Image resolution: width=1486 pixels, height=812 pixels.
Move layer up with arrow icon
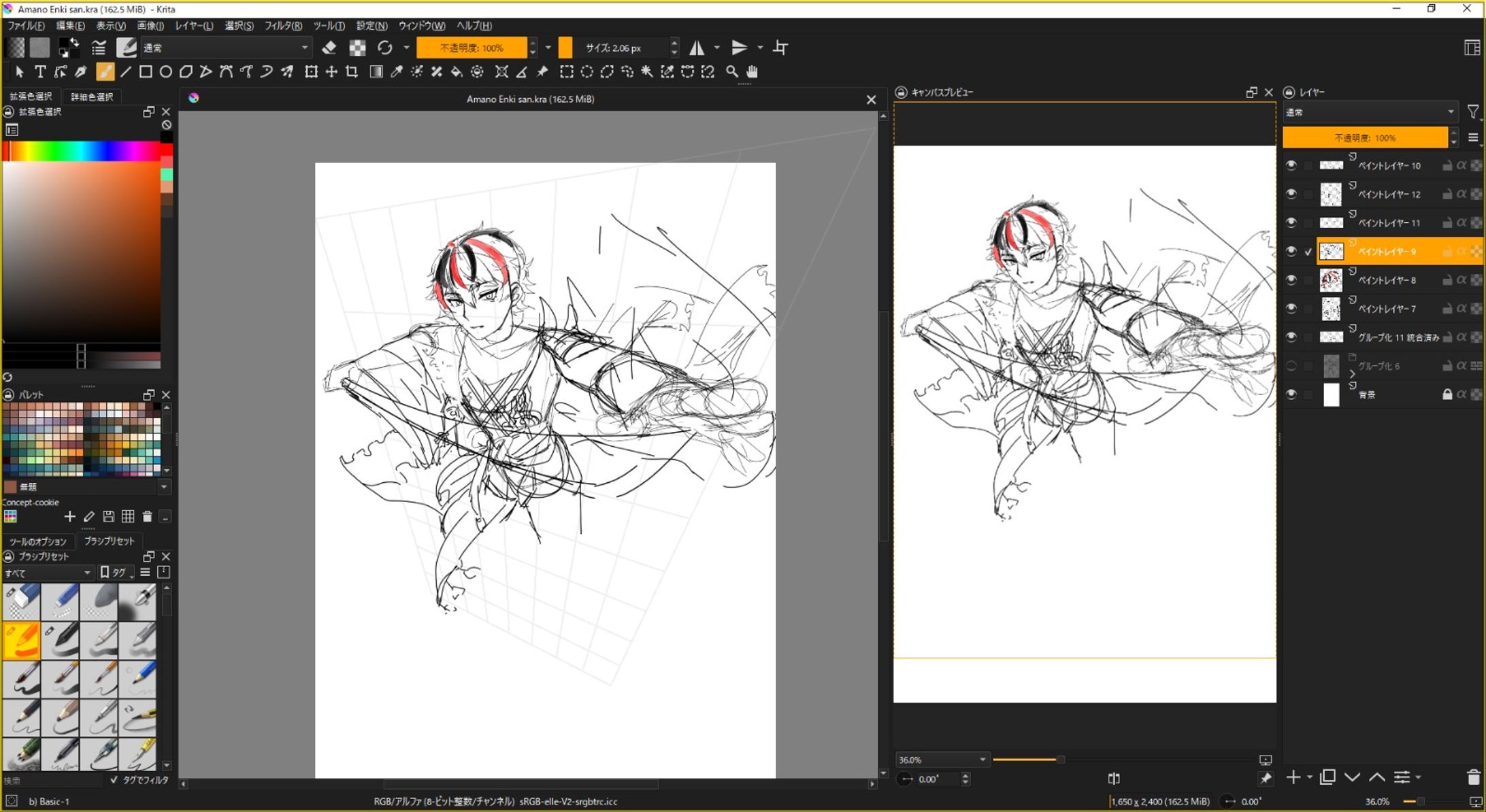pos(1377,777)
